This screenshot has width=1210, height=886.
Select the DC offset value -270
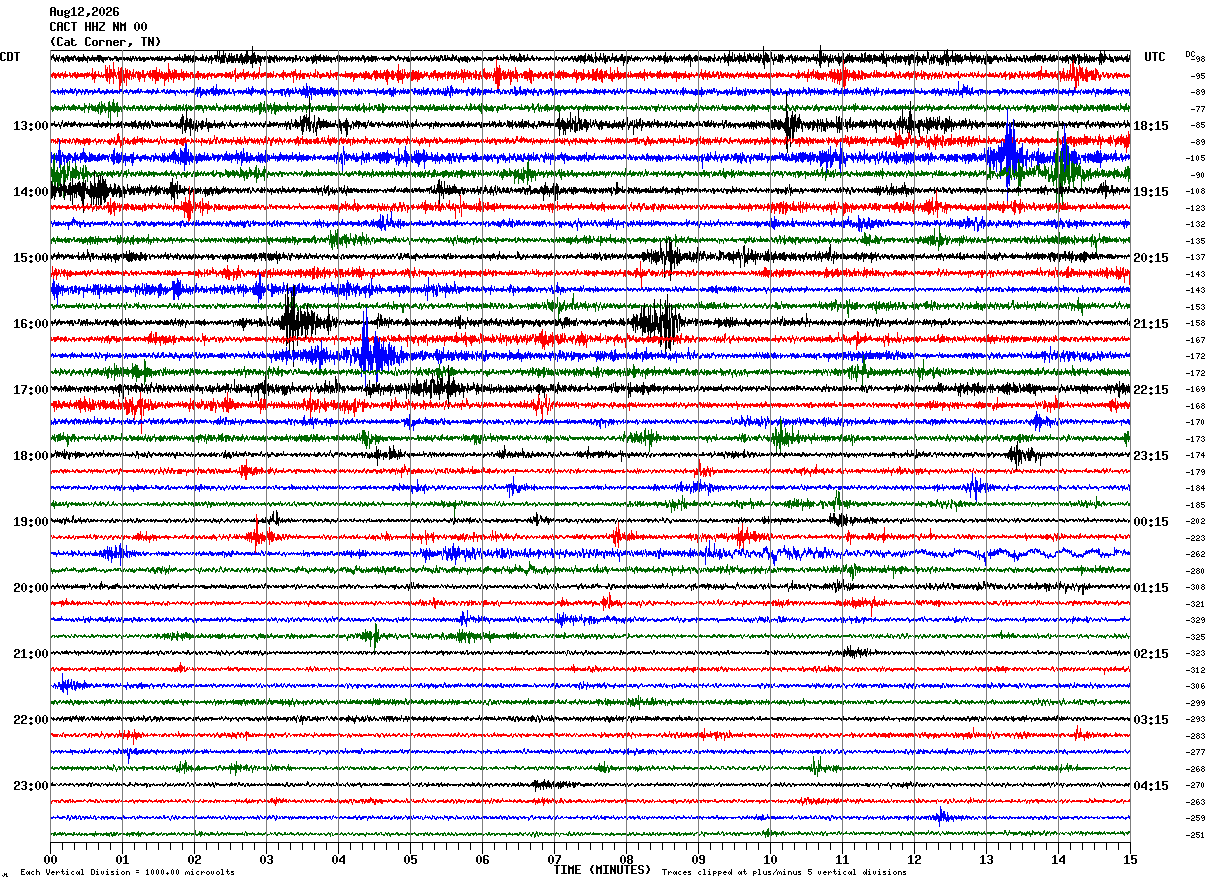click(1196, 785)
